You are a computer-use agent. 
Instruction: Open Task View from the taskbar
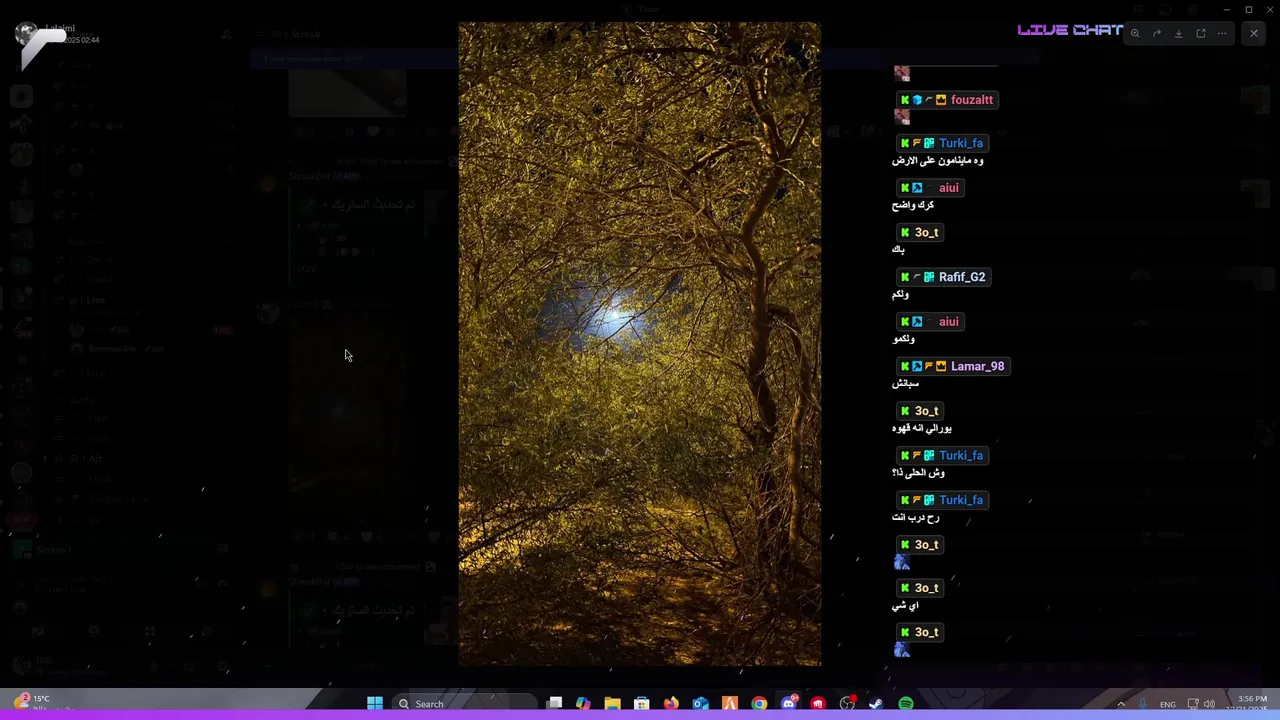555,704
